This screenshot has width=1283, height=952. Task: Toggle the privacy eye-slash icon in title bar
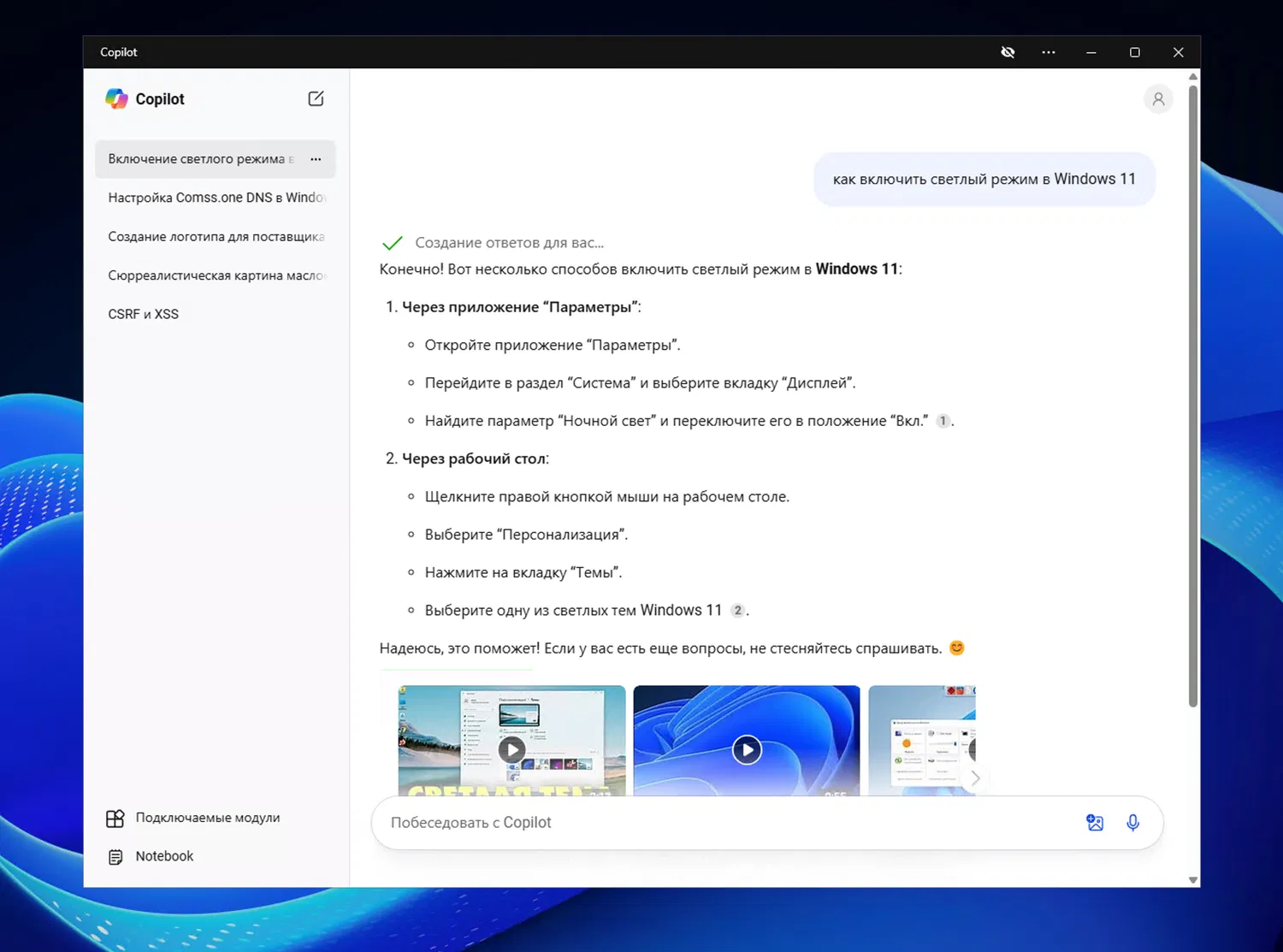click(x=1008, y=52)
